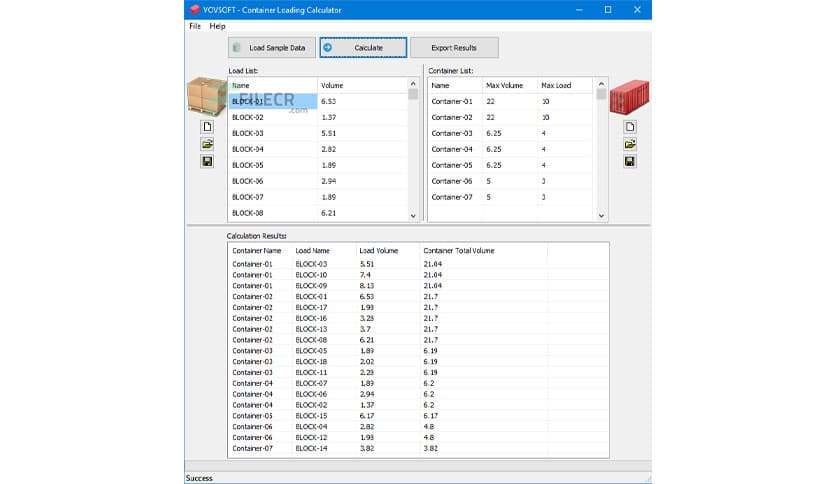Image resolution: width=836 pixels, height=484 pixels.
Task: Select the results row with BLOCK-16
Action: pyautogui.click(x=418, y=318)
